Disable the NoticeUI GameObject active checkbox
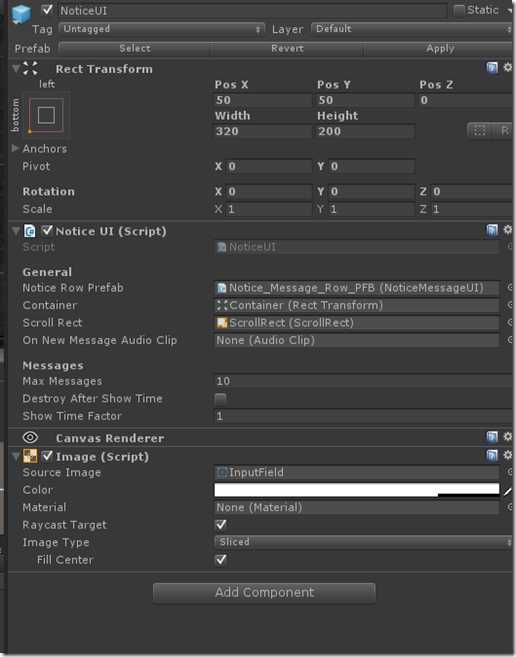Image resolution: width=516 pixels, height=657 pixels. tap(47, 10)
